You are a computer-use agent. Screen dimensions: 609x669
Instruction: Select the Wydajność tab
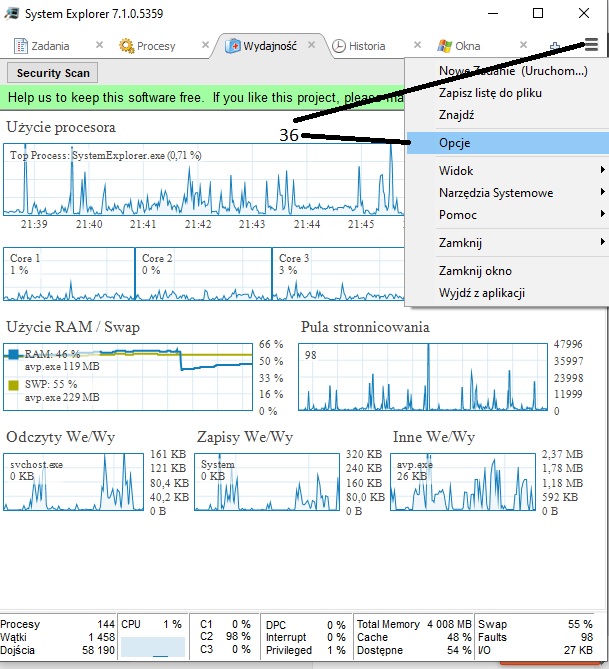270,46
